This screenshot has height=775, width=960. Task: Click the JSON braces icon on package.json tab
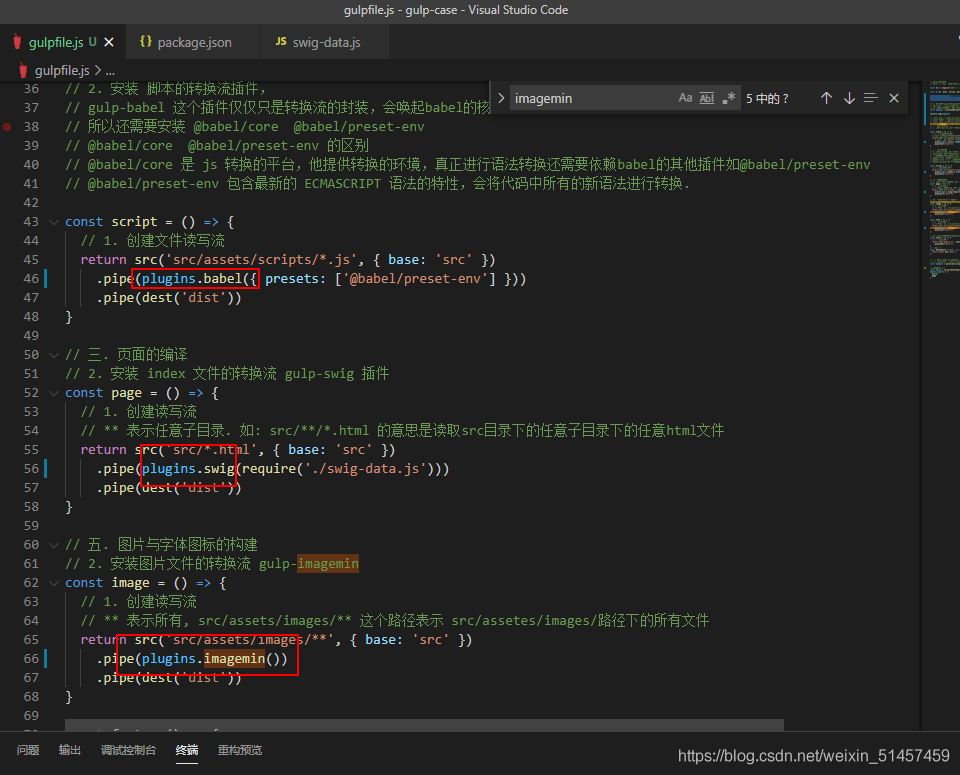146,42
